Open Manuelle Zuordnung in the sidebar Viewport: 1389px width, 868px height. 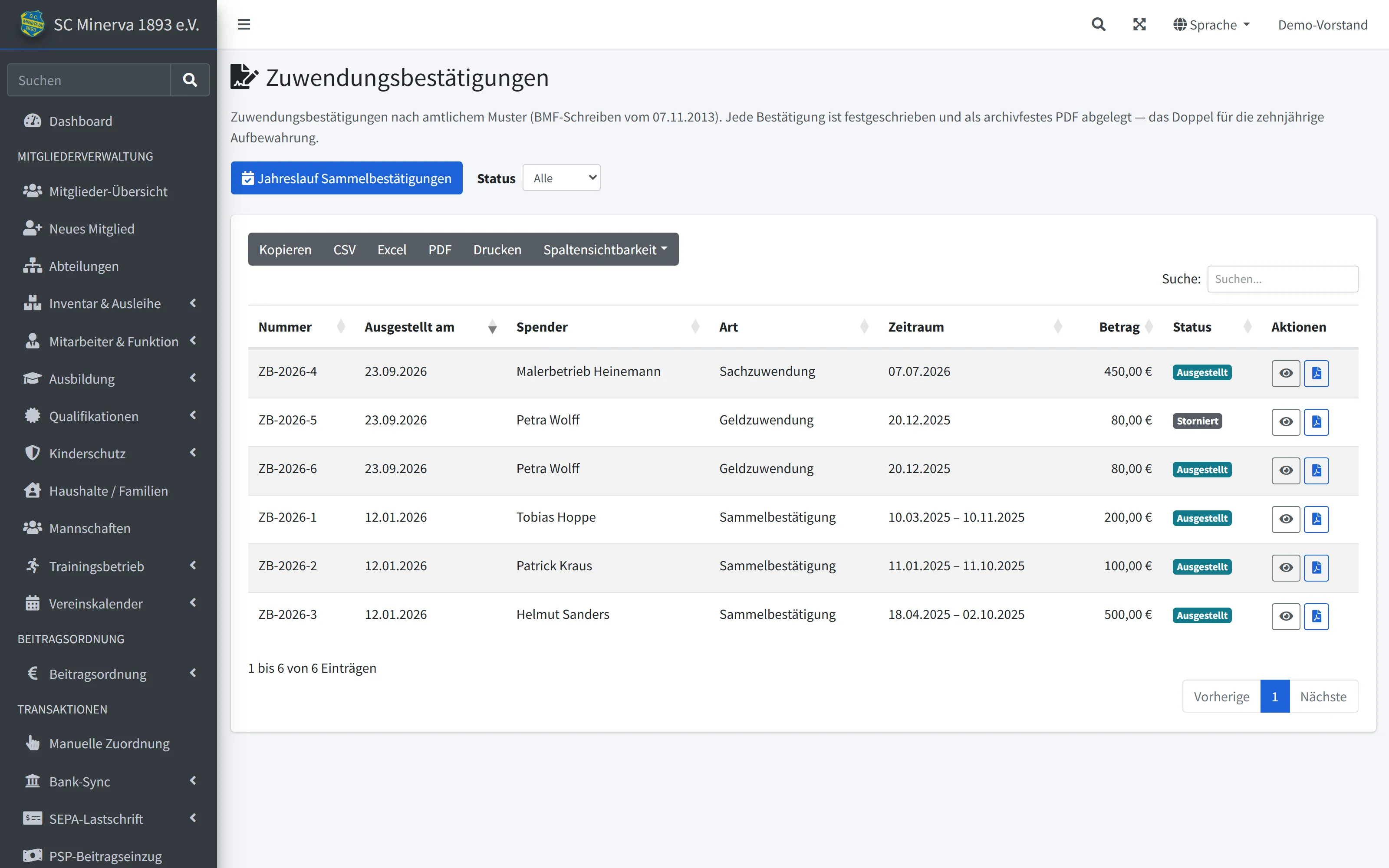click(x=109, y=743)
